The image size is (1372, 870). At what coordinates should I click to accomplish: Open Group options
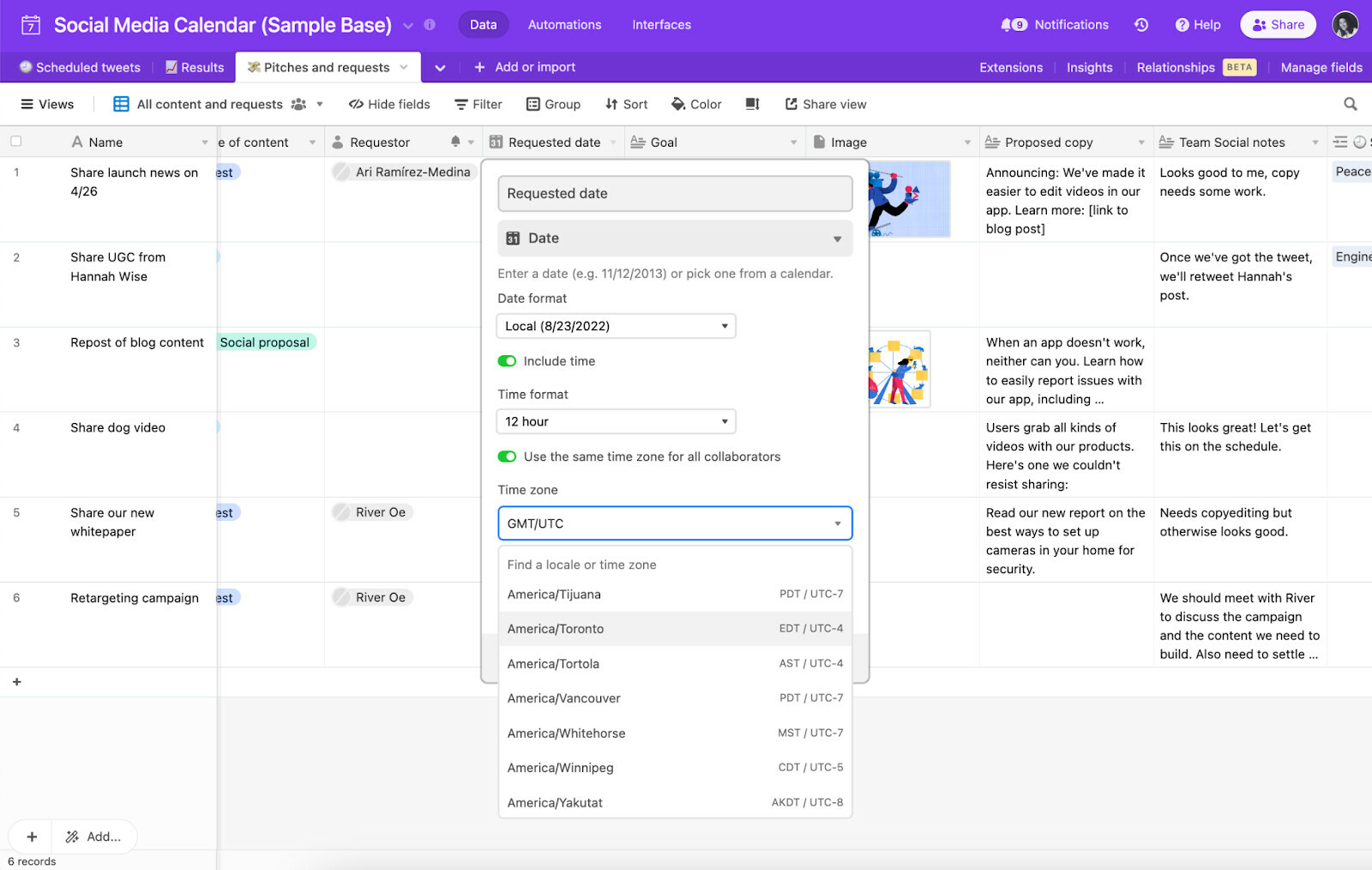point(553,104)
